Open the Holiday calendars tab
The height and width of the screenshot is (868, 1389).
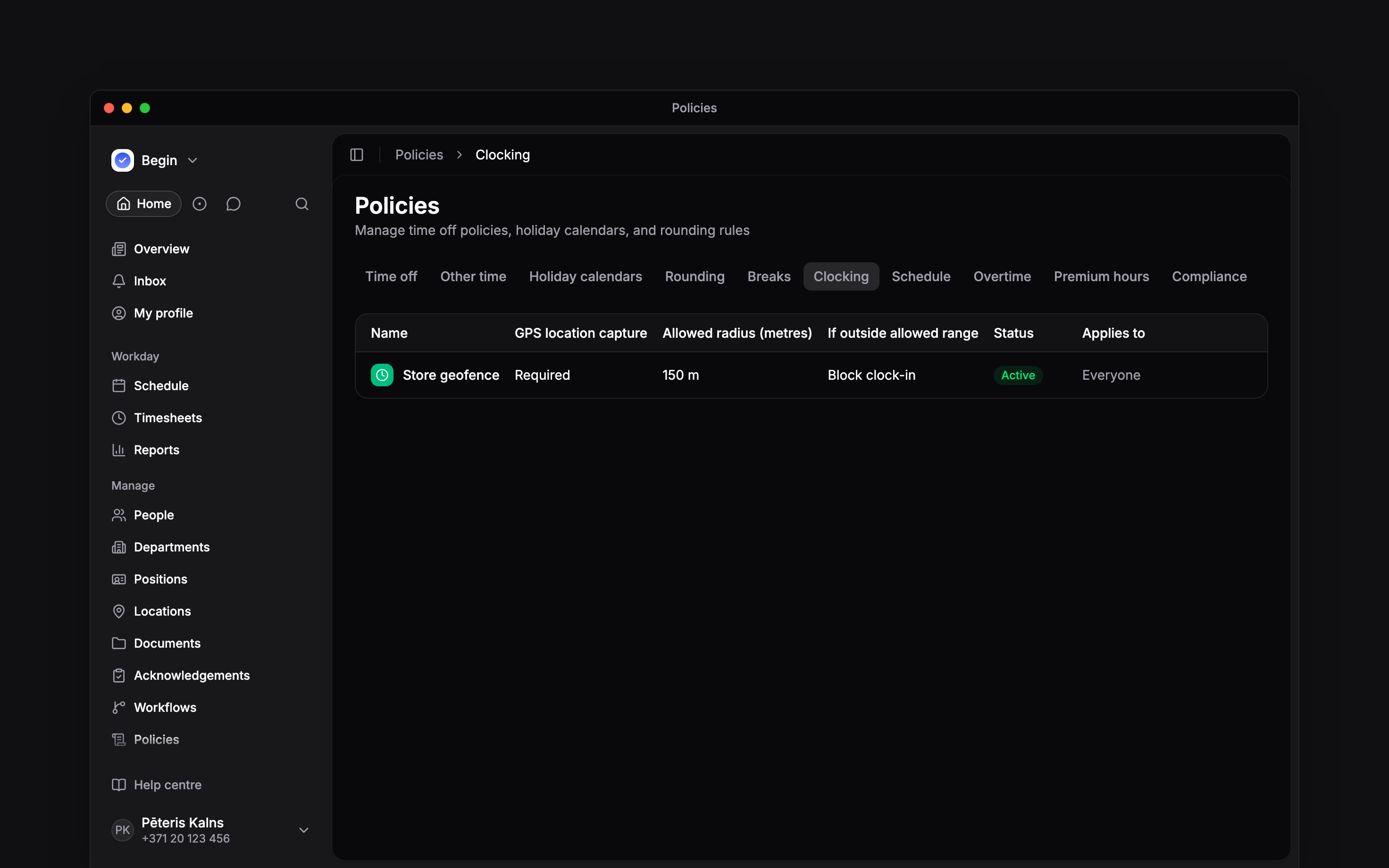coord(586,277)
